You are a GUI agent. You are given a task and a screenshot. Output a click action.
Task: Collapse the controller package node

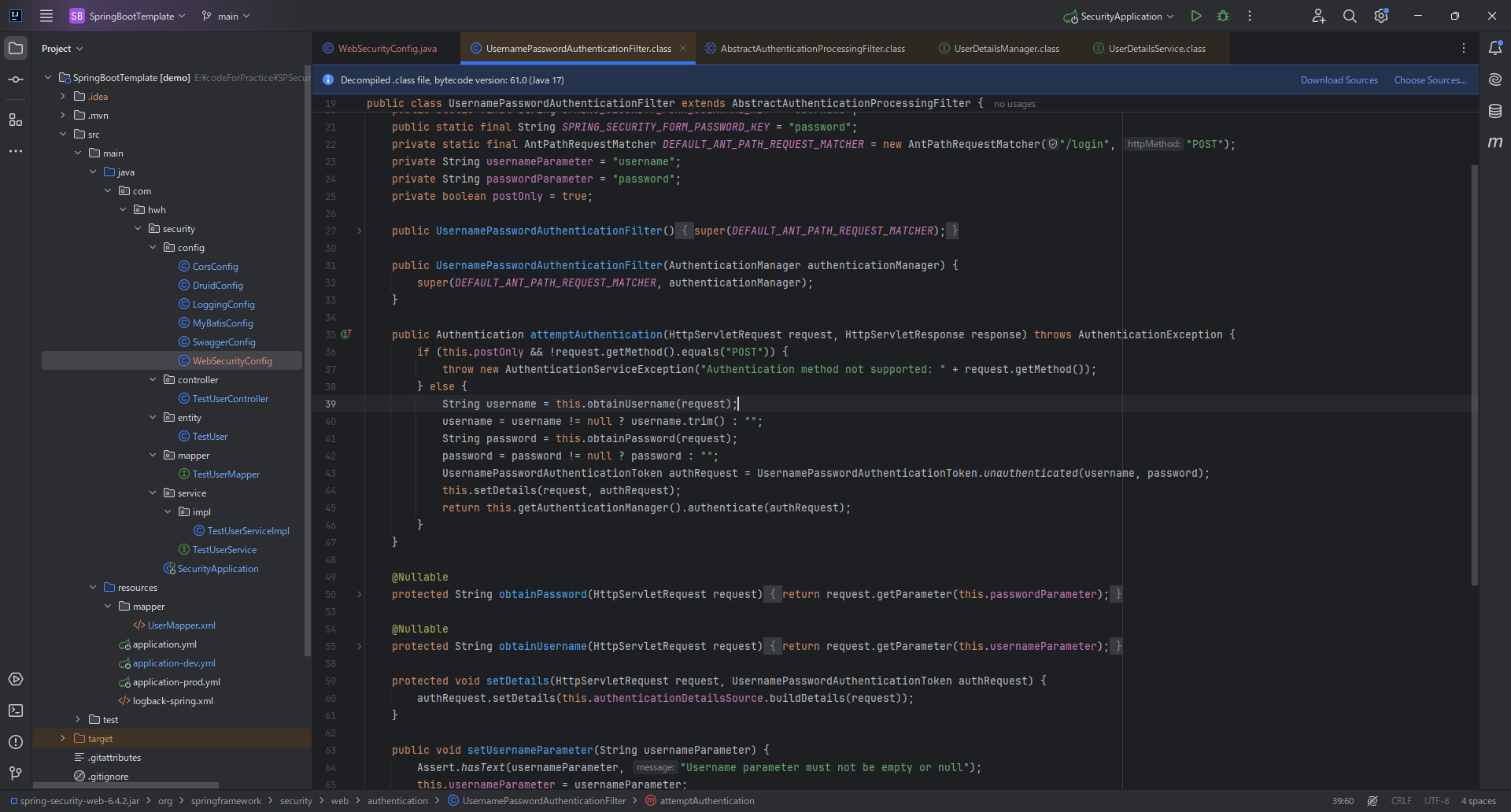(x=153, y=379)
